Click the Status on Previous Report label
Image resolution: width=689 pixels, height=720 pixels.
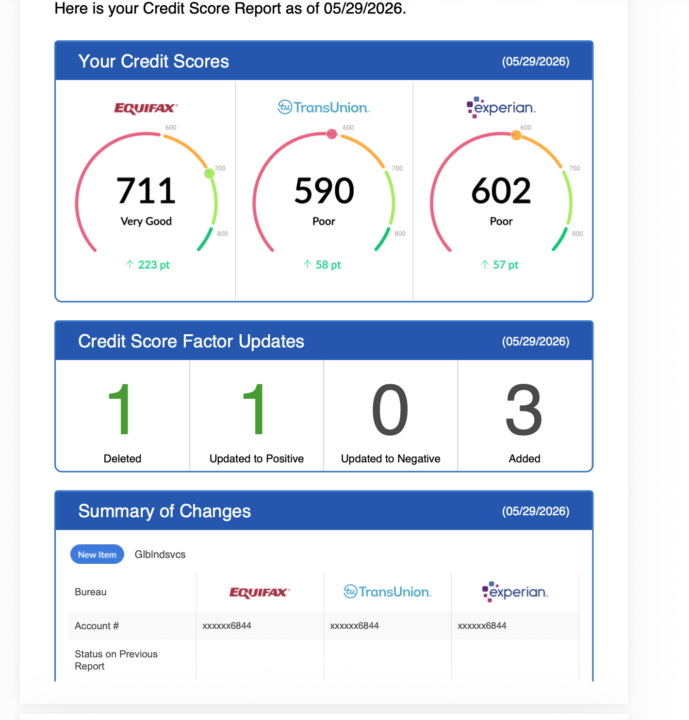pos(116,660)
